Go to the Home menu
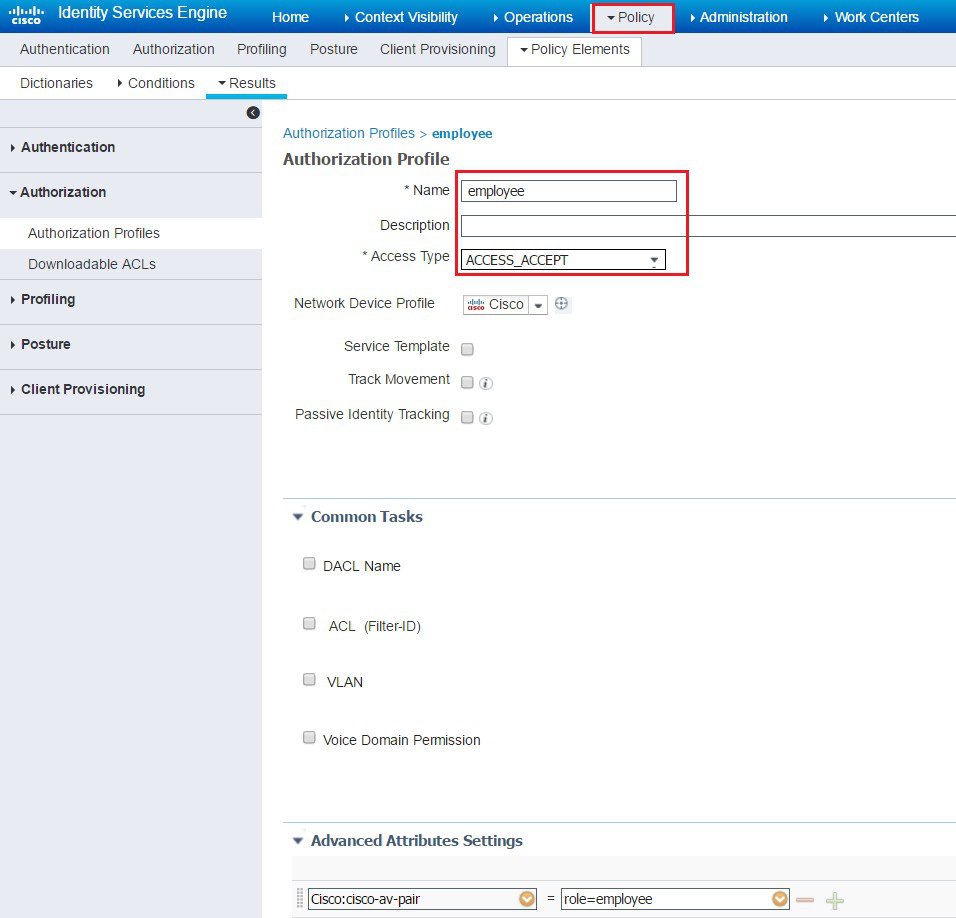The image size is (956, 918). [x=290, y=17]
